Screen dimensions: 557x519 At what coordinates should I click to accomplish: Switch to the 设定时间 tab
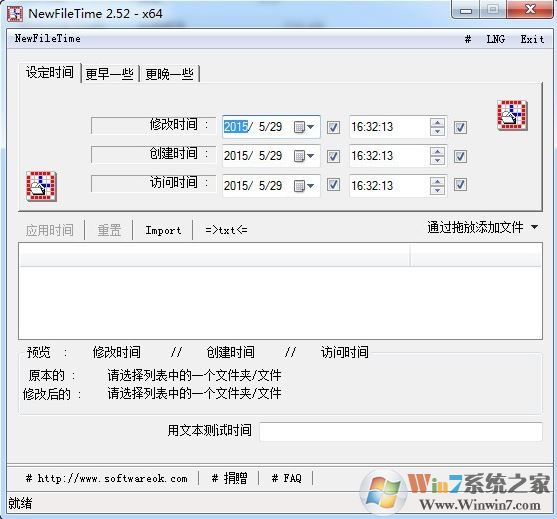[50, 73]
